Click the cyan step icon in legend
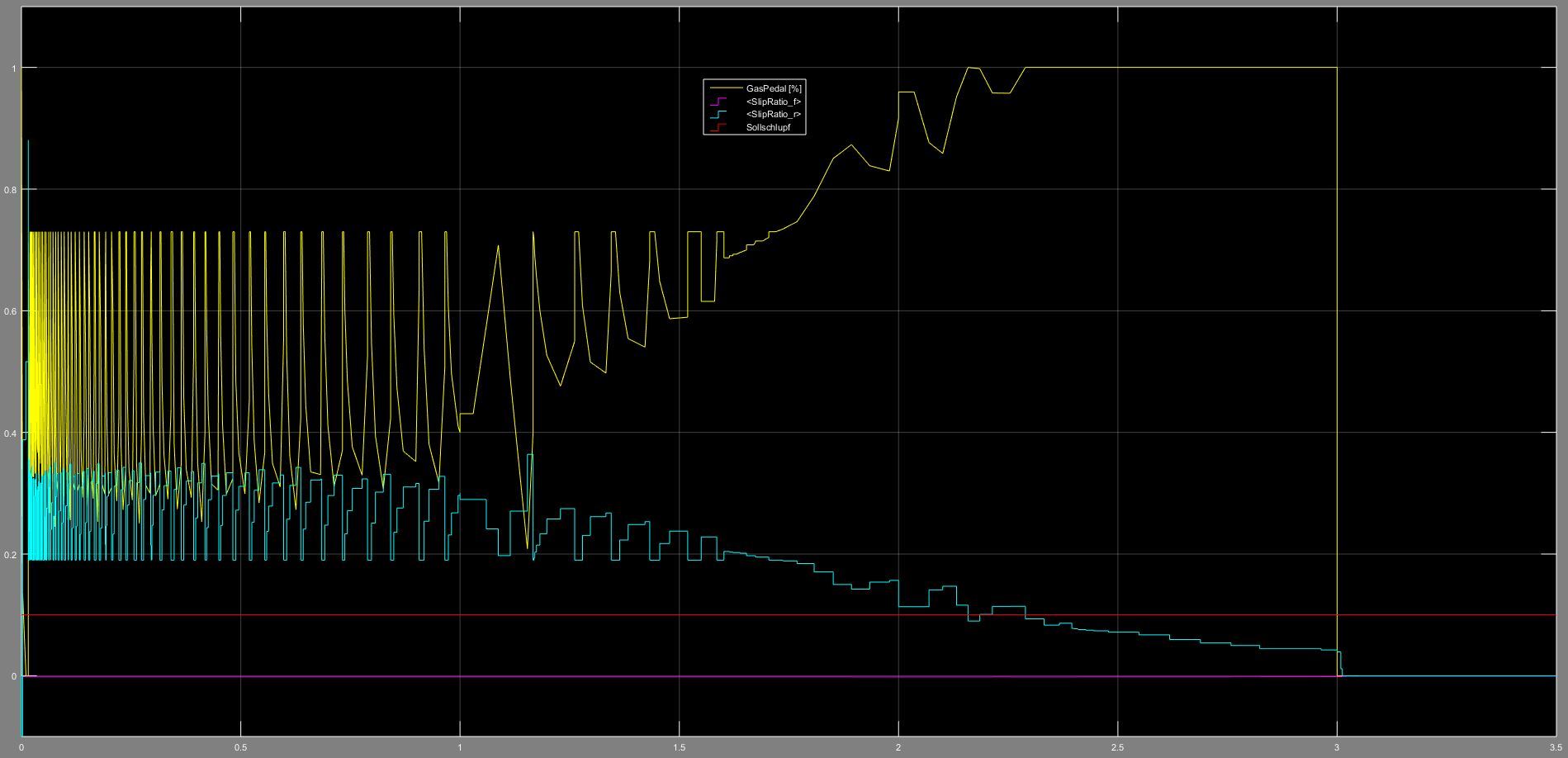Screen dimensions: 1568x758 pyautogui.click(x=717, y=115)
